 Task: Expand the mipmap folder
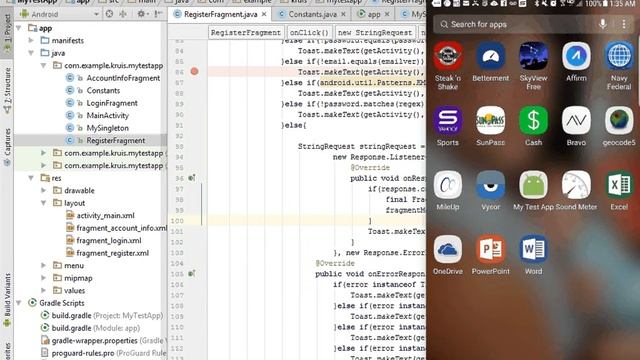pyautogui.click(x=44, y=278)
